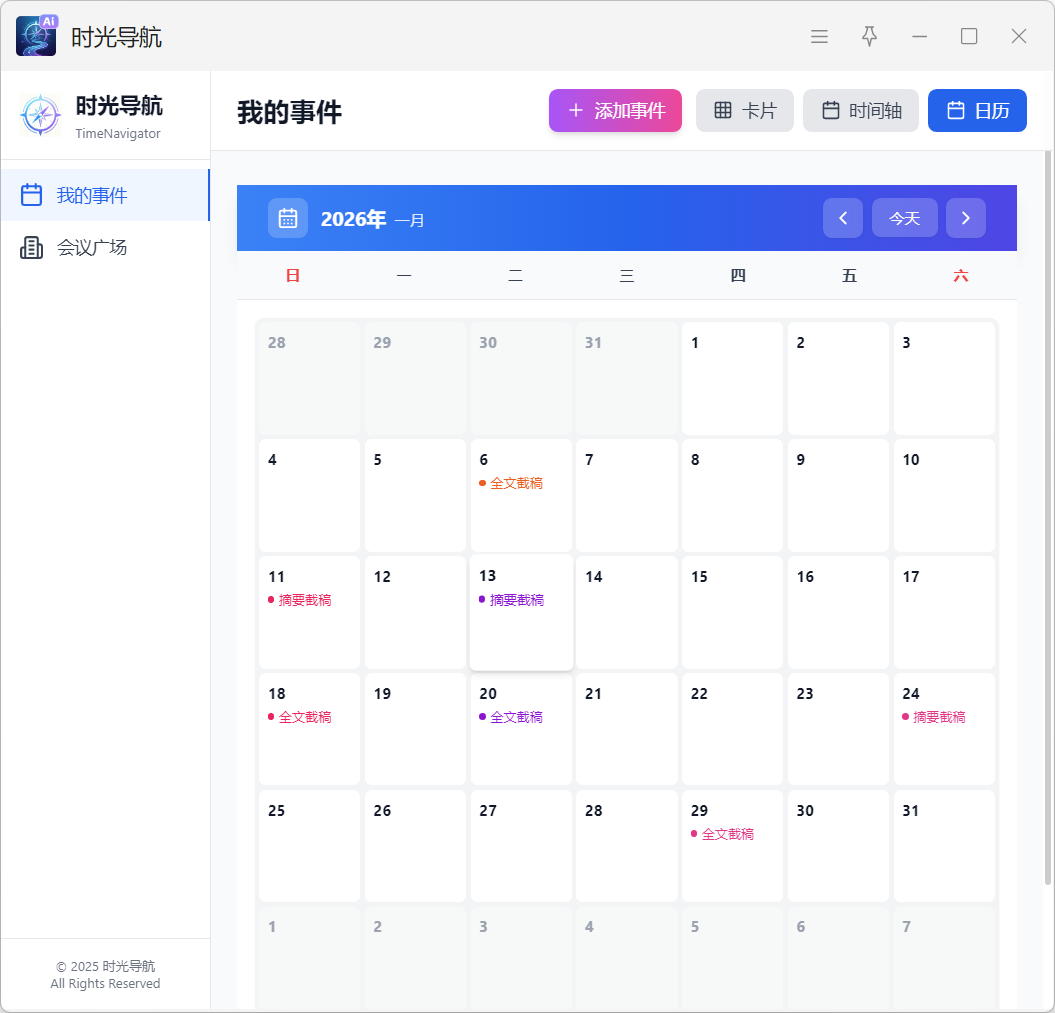This screenshot has width=1055, height=1013.
Task: Open the 摘要截稿 event on January 24
Action: point(939,717)
